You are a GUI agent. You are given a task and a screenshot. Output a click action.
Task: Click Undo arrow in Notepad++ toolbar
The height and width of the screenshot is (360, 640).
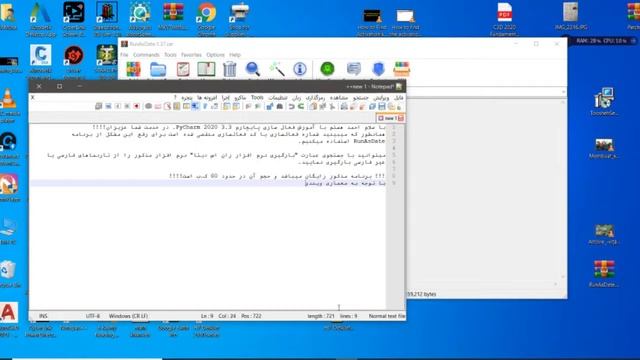291,107
